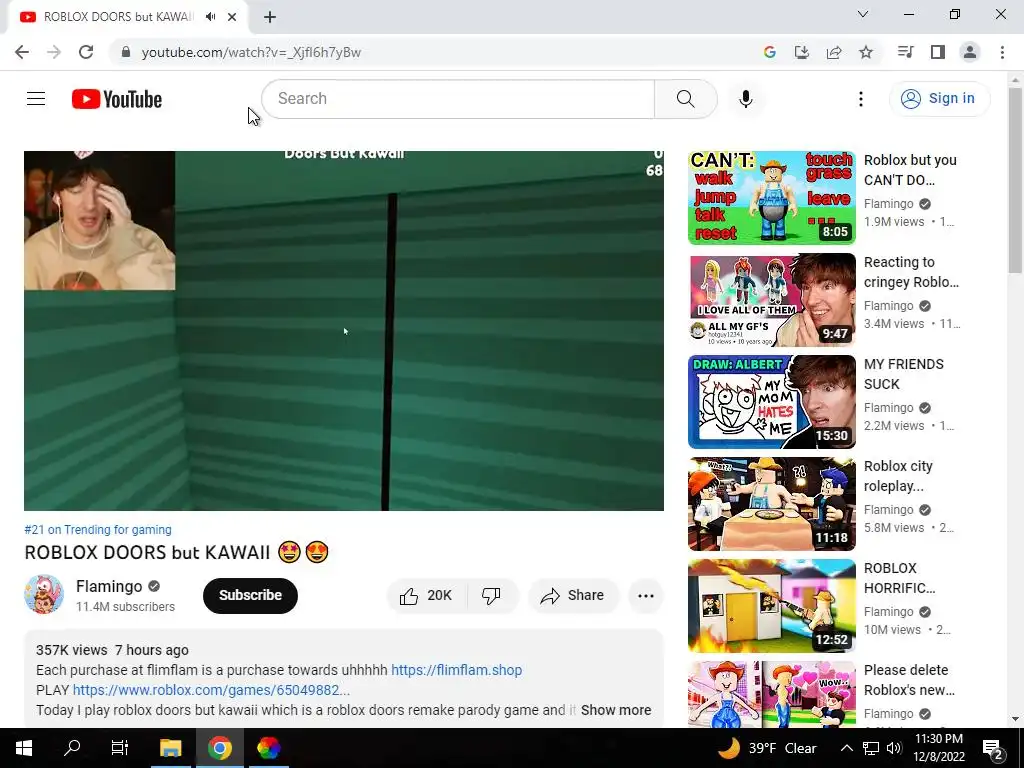
Task: Go back in browser history
Action: [x=22, y=52]
